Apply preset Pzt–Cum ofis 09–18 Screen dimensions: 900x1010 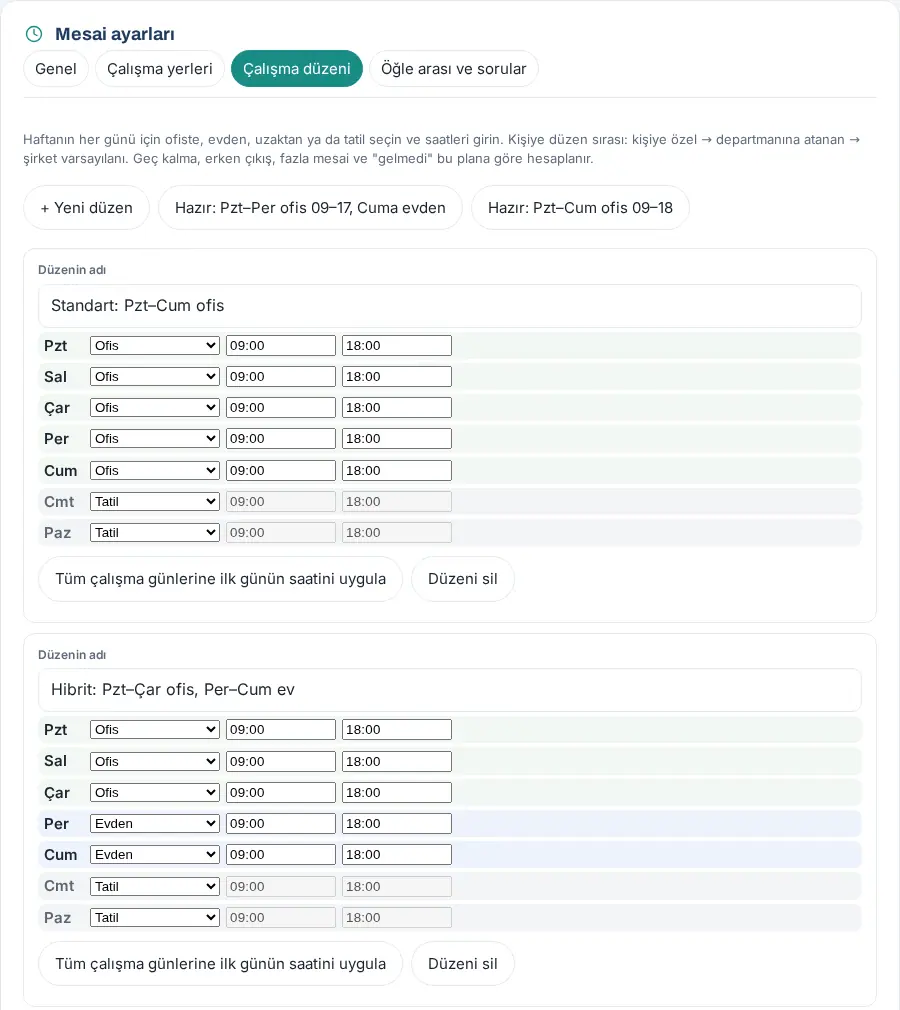tap(580, 208)
